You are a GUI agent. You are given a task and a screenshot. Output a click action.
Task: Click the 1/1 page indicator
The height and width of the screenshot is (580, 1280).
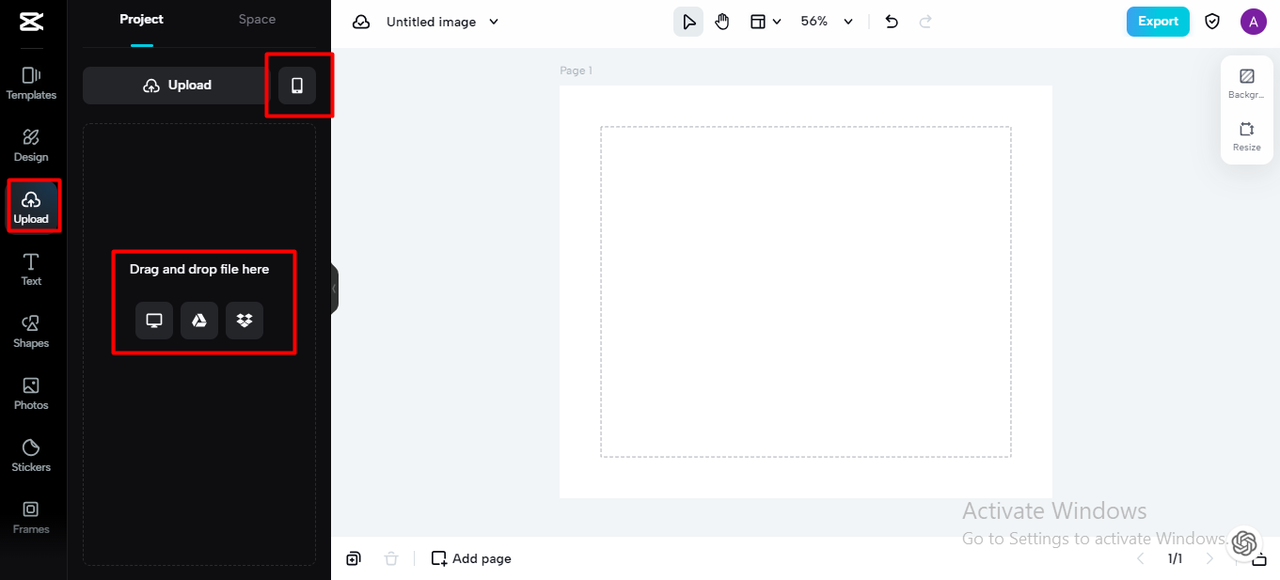click(x=1175, y=559)
